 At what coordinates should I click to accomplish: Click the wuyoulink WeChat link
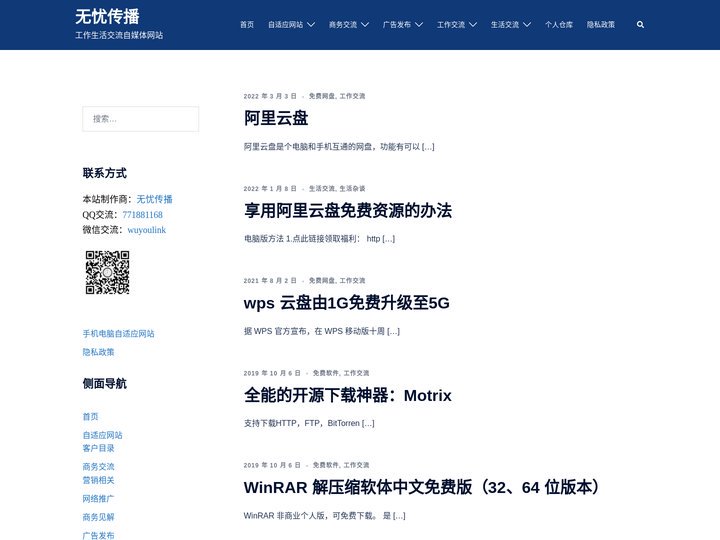click(146, 230)
